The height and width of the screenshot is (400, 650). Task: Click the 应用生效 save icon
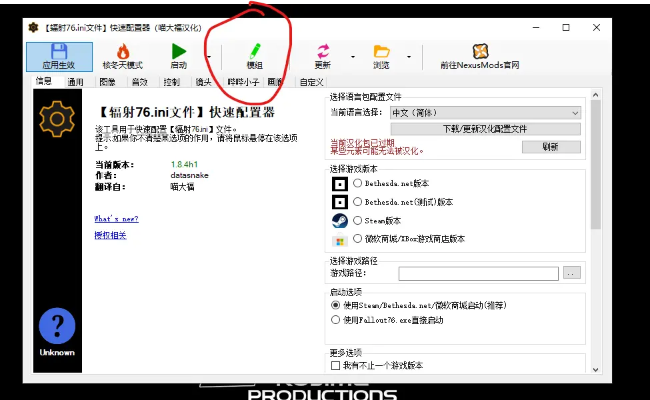coord(59,52)
